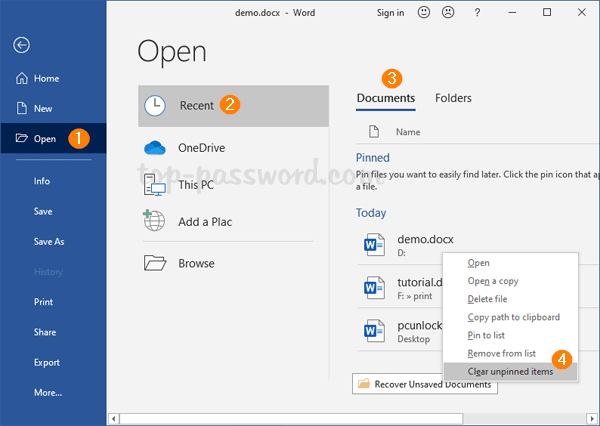The height and width of the screenshot is (426, 600).
Task: Click Sign in at the title bar
Action: [390, 13]
